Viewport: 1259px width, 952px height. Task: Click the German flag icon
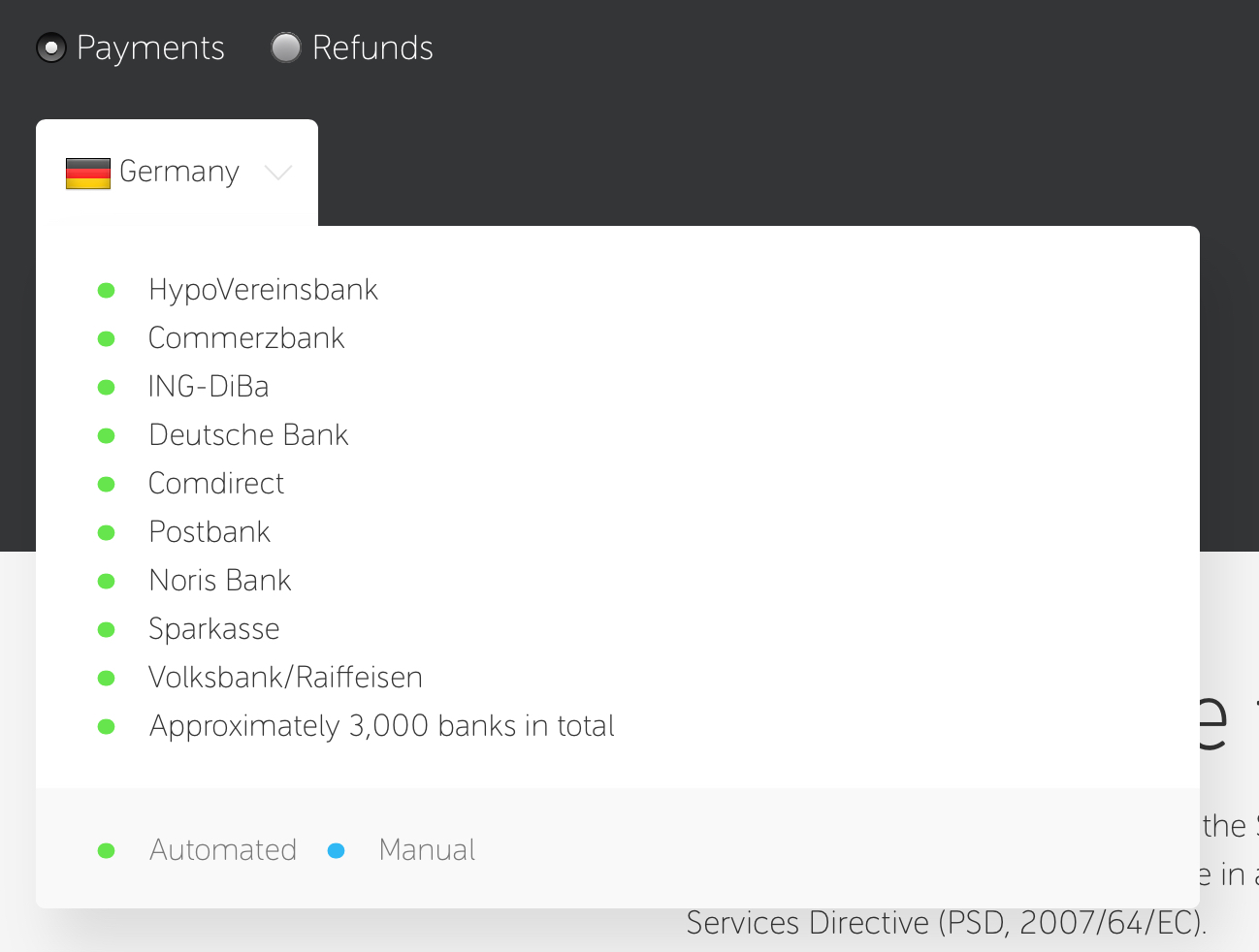(x=88, y=174)
